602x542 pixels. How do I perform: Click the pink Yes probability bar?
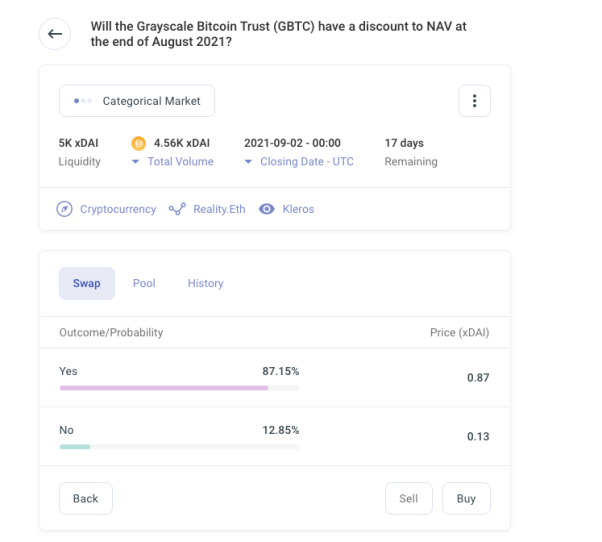(x=164, y=388)
